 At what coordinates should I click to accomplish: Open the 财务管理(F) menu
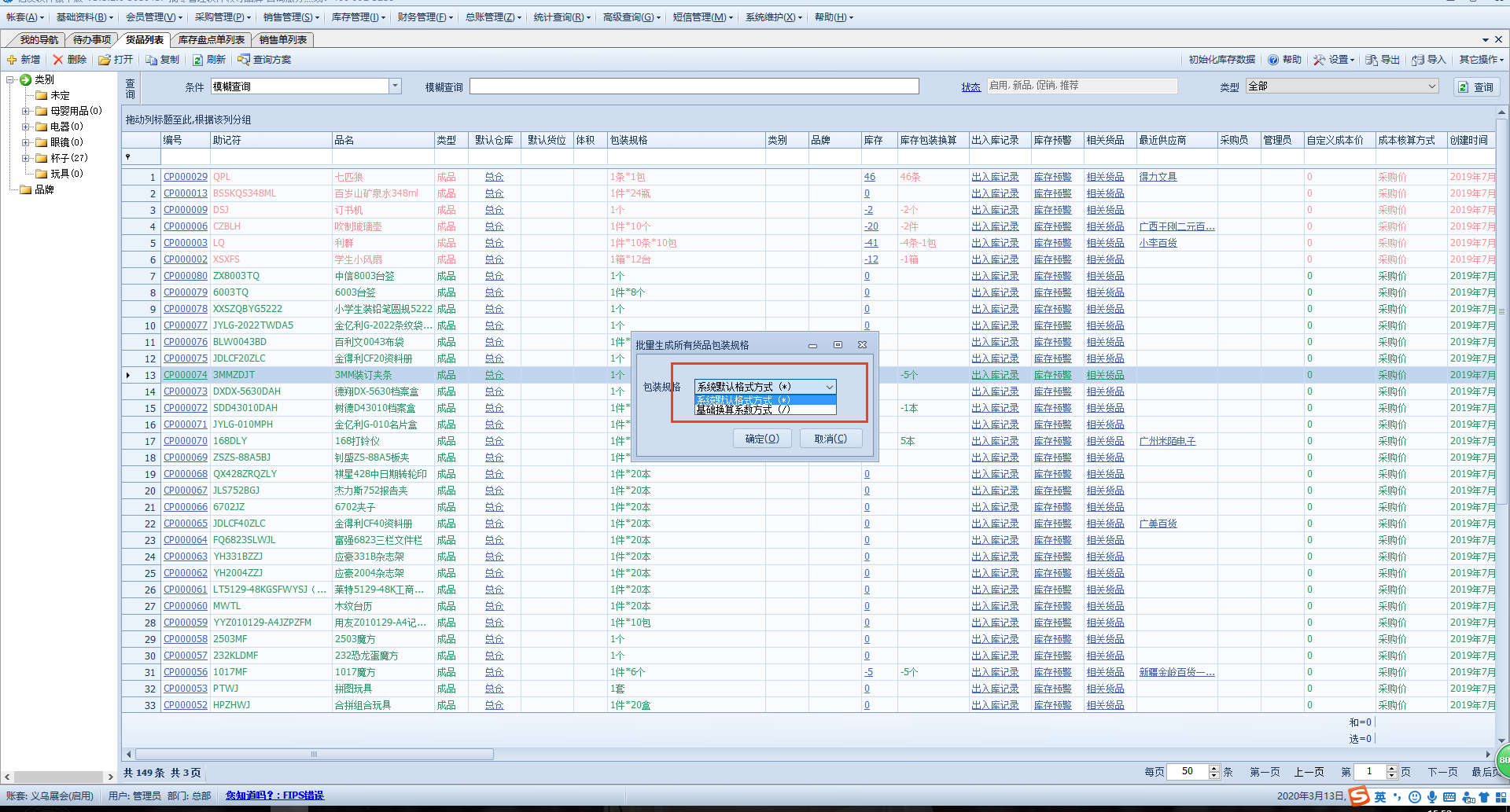click(425, 17)
